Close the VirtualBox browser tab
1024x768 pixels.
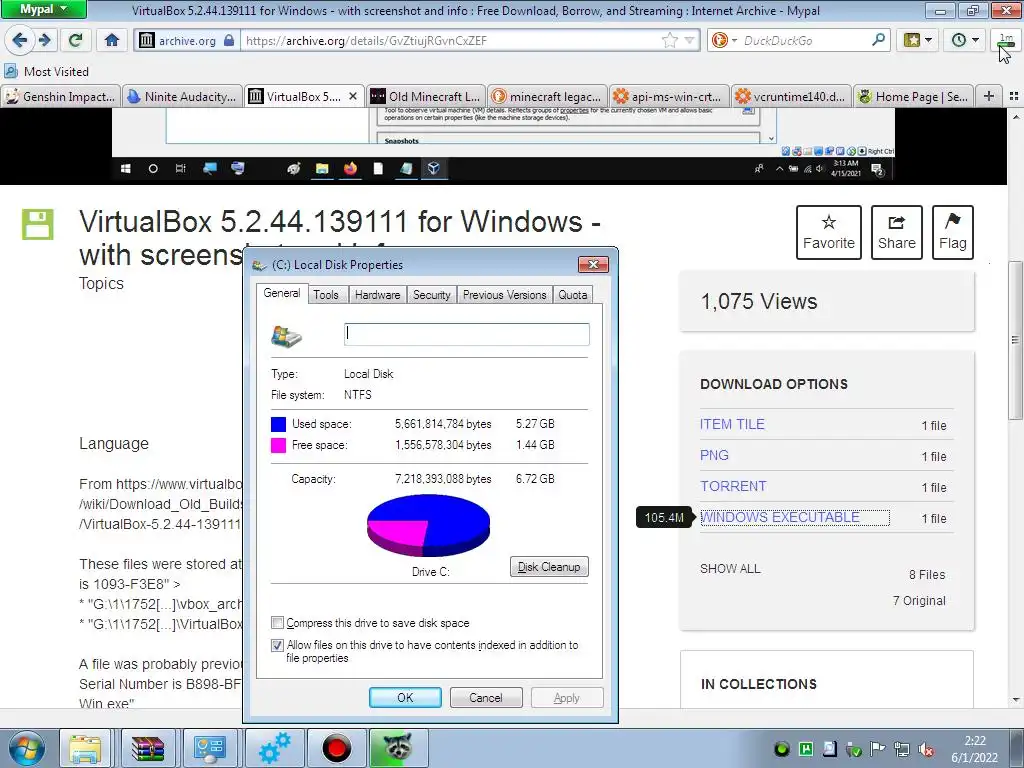coord(353,97)
